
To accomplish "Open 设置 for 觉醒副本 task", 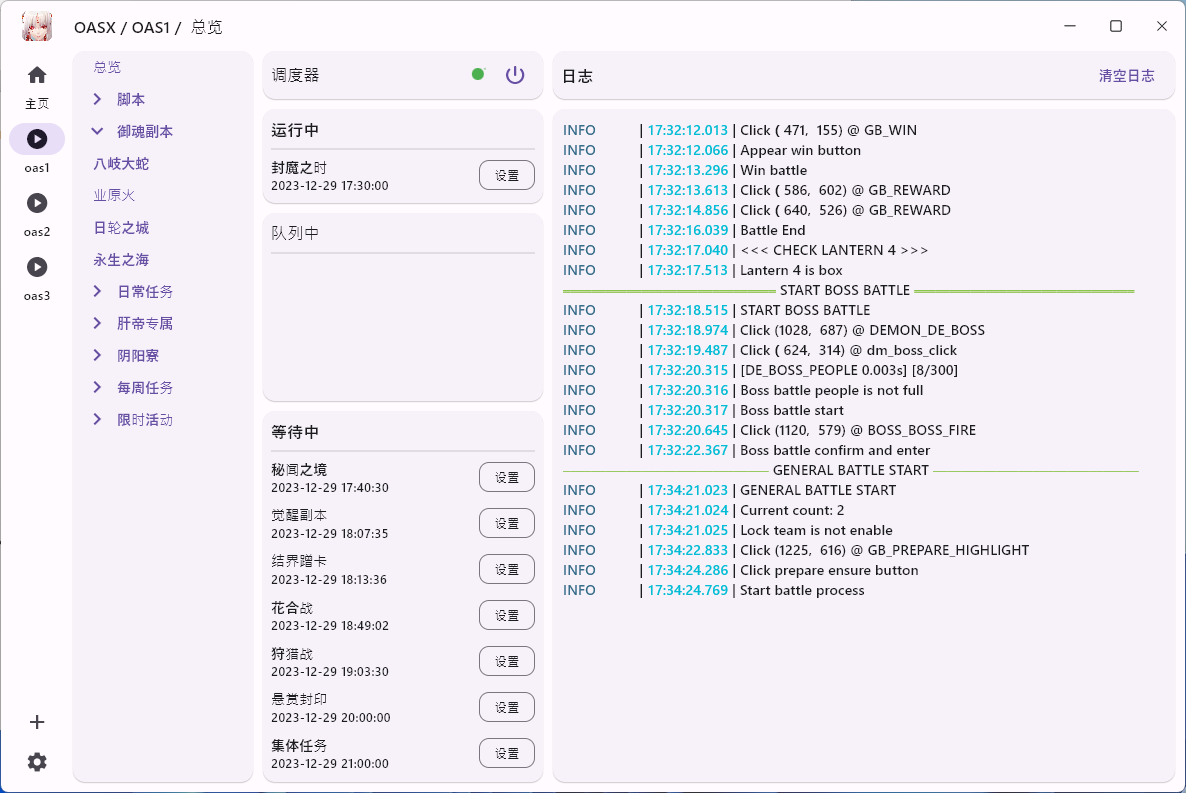I will tap(507, 523).
